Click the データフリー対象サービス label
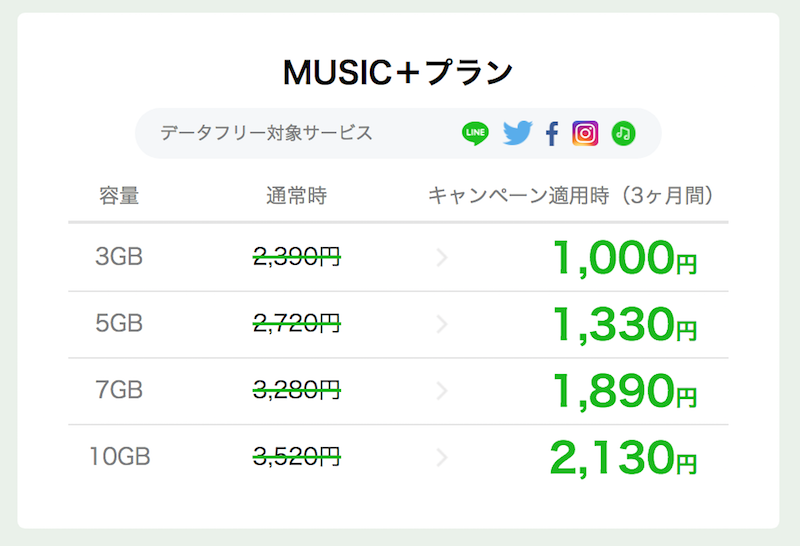Screen dimensions: 800x546 tap(266, 133)
